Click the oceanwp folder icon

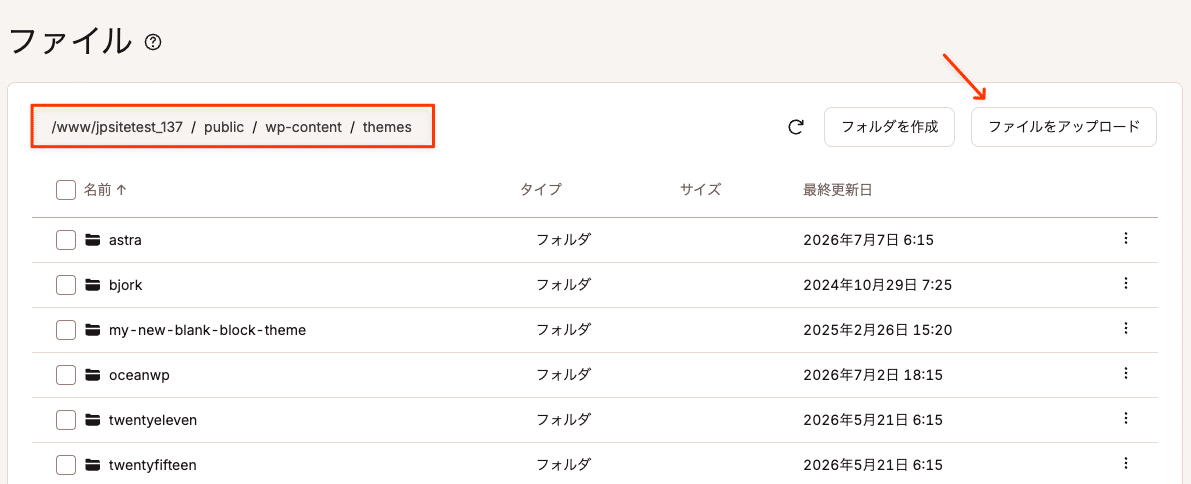pyautogui.click(x=93, y=375)
